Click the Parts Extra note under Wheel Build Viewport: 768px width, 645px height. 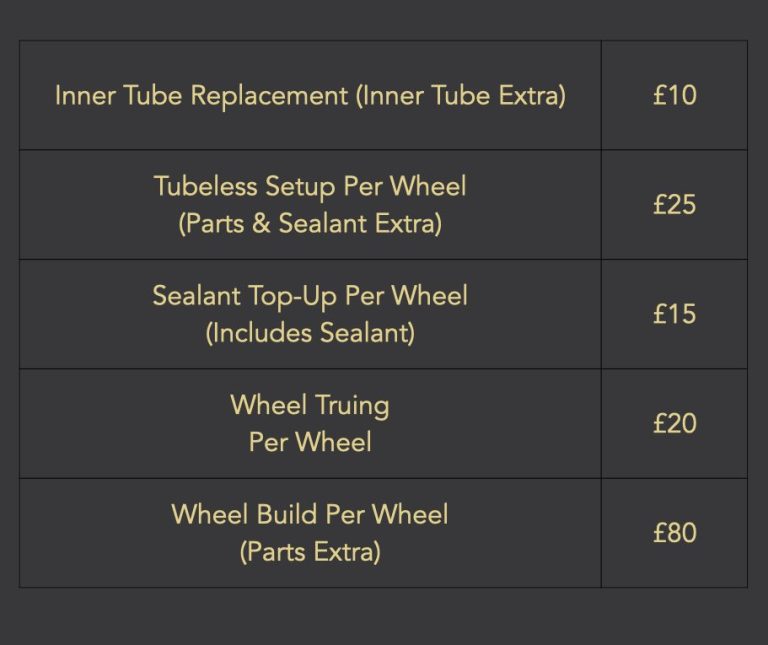[x=310, y=552]
